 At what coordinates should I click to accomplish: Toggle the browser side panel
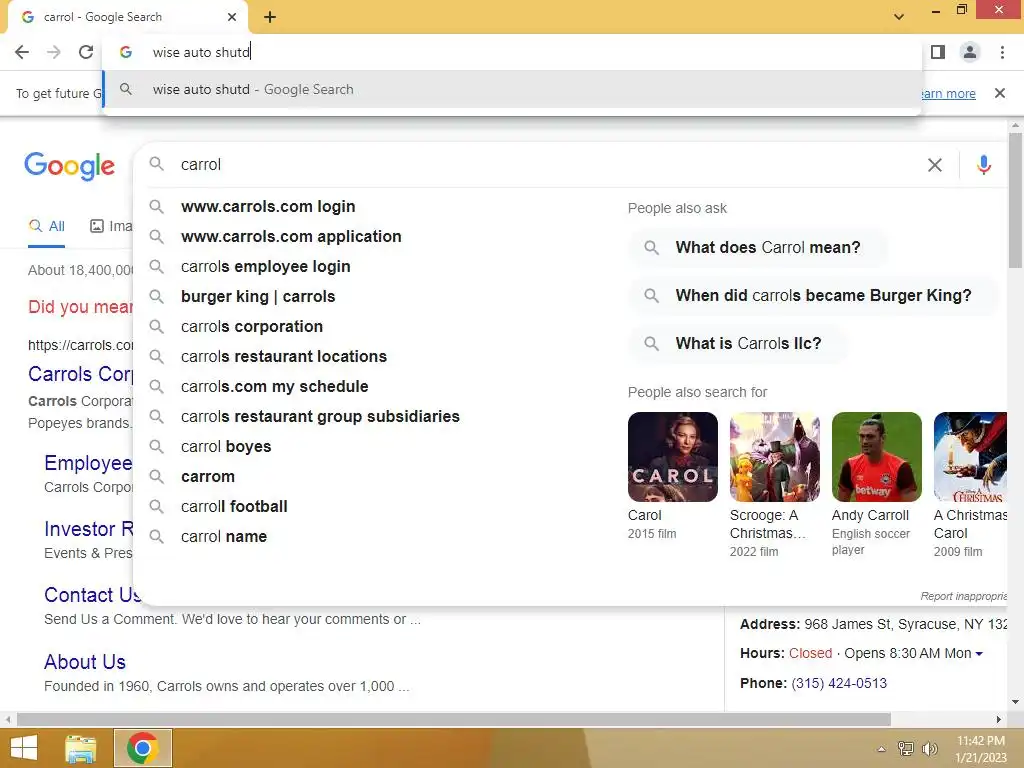[x=938, y=52]
